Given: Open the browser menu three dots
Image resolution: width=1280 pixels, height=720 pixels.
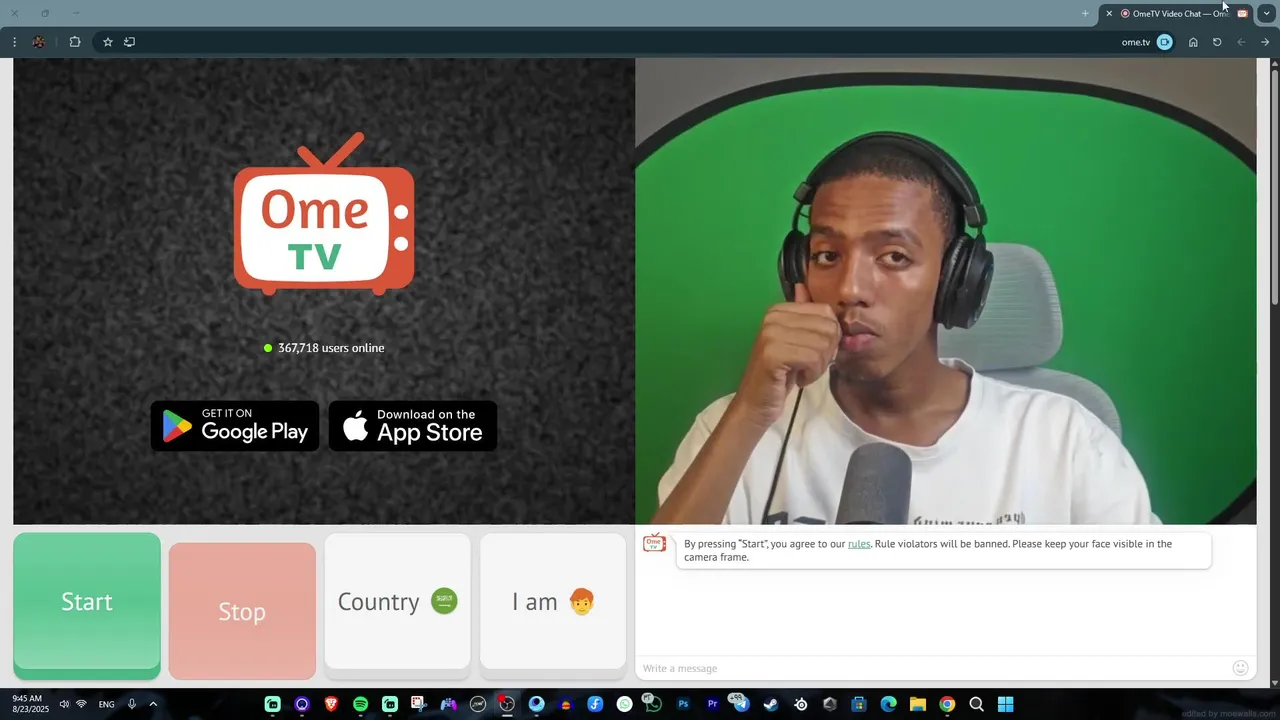Looking at the screenshot, I should click(x=14, y=42).
